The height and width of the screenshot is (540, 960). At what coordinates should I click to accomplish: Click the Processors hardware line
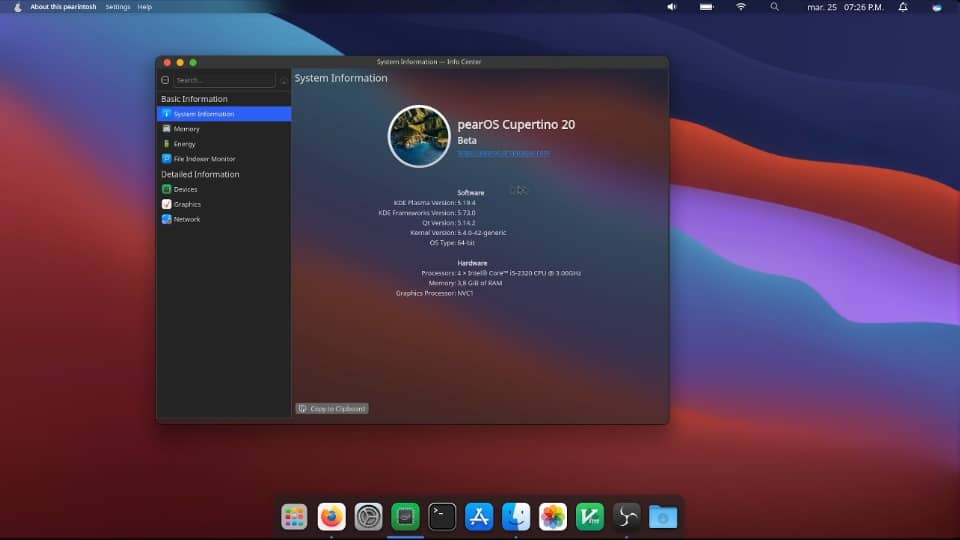pos(501,273)
